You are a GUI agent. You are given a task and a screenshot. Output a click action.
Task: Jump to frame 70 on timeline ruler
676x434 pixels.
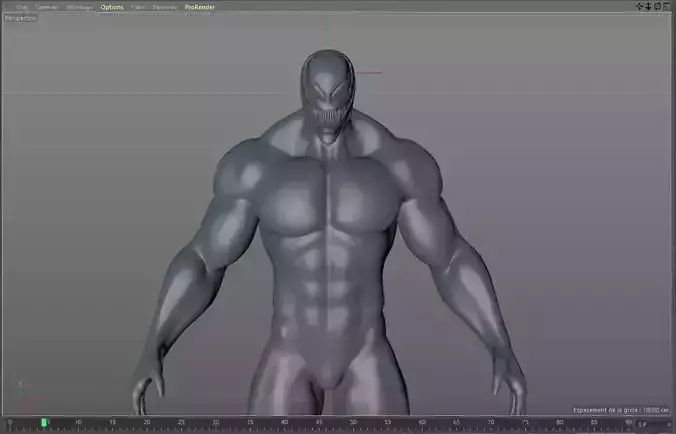click(x=491, y=422)
